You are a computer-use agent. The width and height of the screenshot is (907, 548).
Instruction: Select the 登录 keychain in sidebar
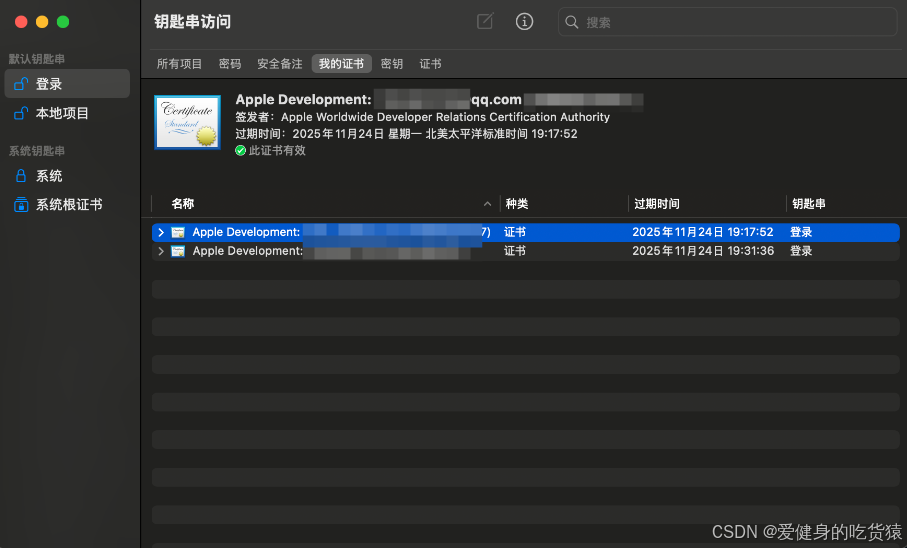(x=67, y=84)
